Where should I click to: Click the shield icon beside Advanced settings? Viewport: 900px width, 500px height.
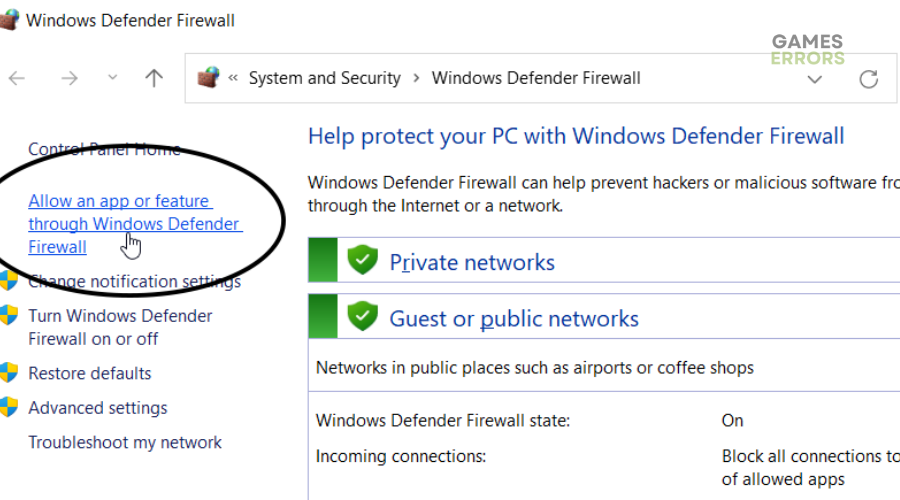9,407
